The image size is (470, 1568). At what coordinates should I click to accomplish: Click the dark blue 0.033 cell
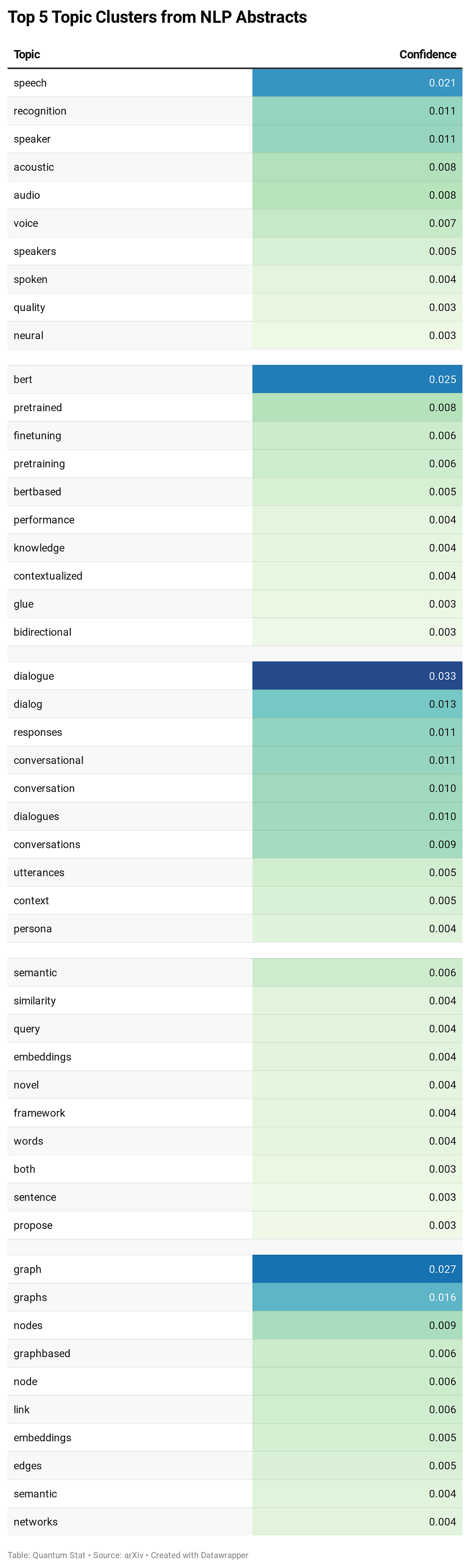(442, 676)
